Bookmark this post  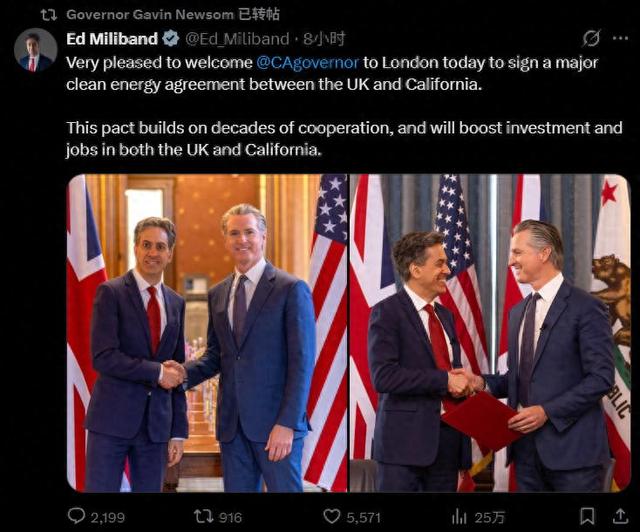(x=587, y=516)
